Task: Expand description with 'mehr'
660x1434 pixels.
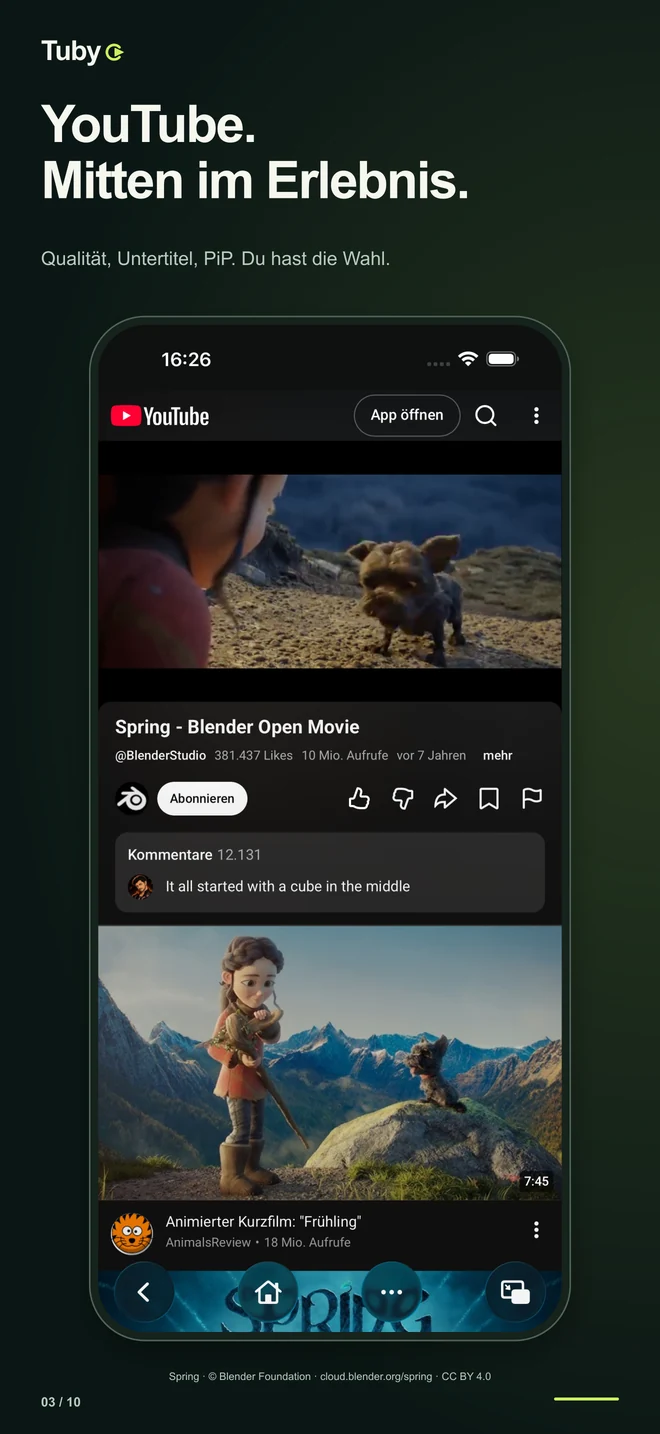Action: [x=497, y=756]
